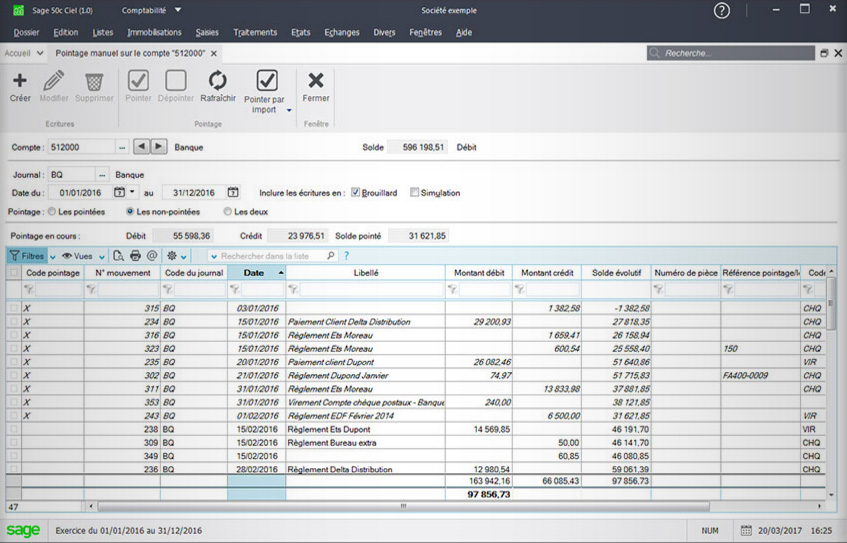Image resolution: width=847 pixels, height=543 pixels.
Task: Open the Traitements menu
Action: tap(255, 32)
